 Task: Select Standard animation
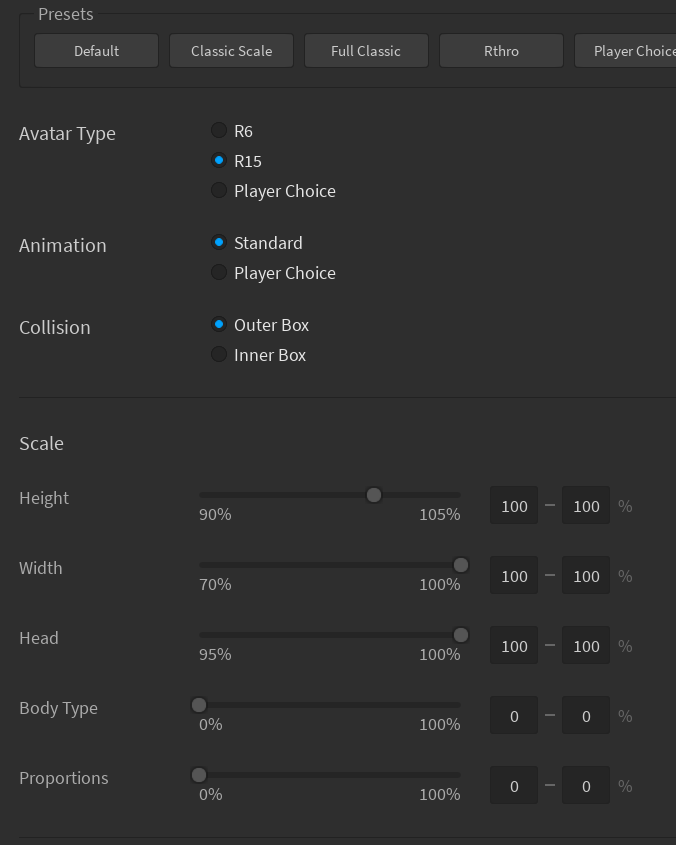point(218,242)
